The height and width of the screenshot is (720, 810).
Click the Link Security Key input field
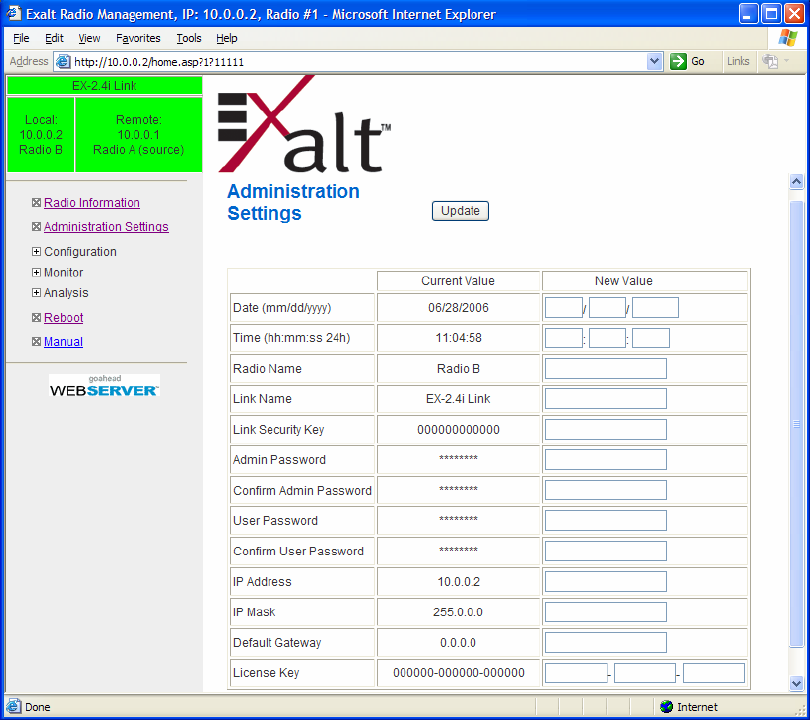[x=605, y=429]
